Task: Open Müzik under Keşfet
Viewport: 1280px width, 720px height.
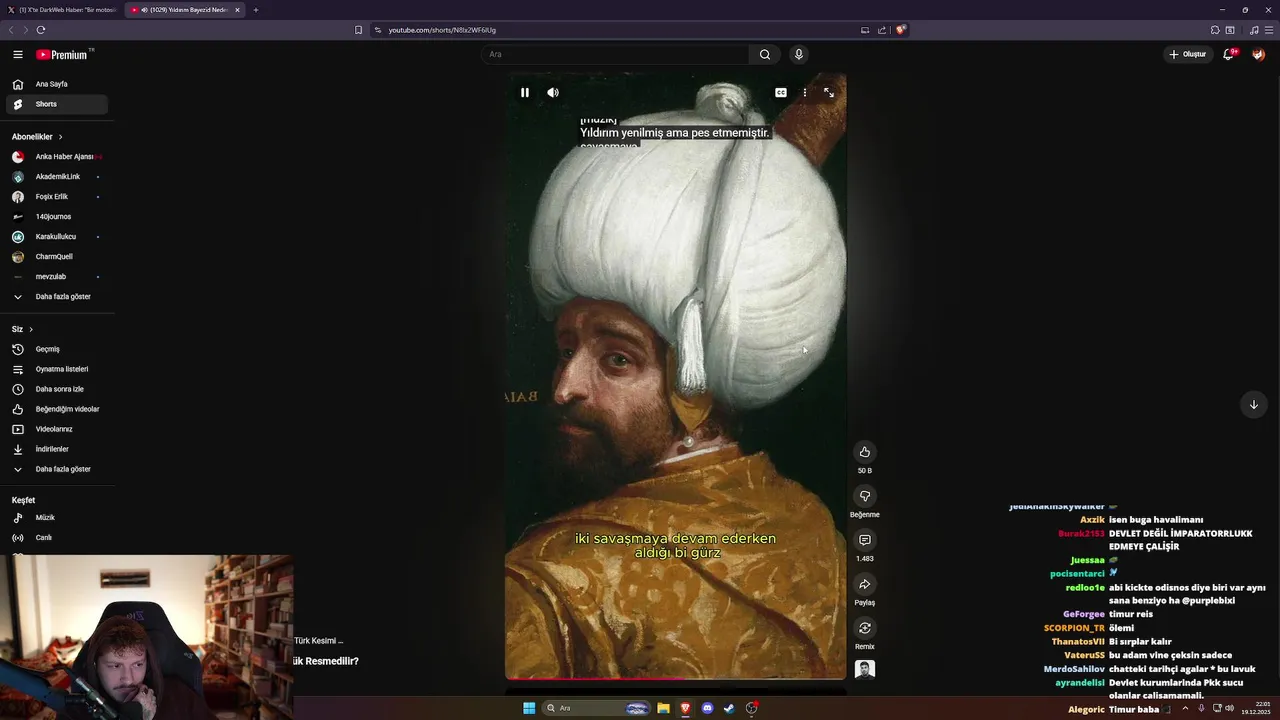Action: 57,518
